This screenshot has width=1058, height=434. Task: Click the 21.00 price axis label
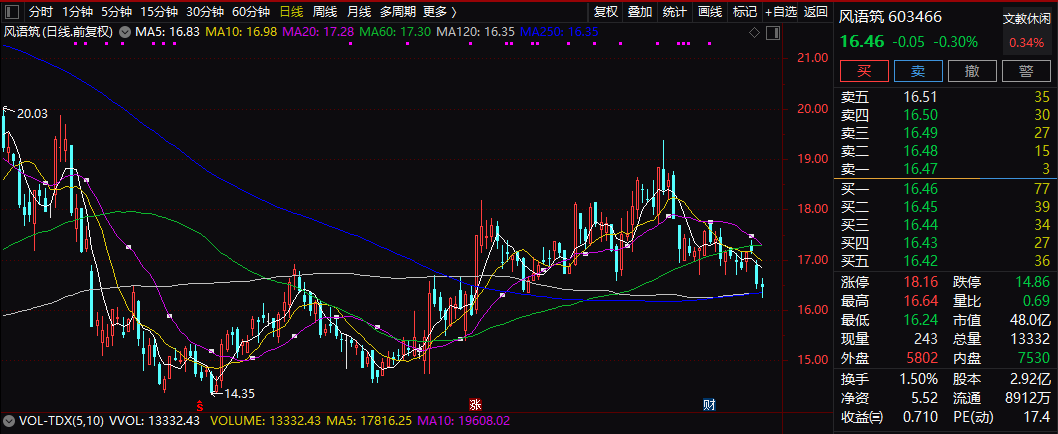coord(812,58)
